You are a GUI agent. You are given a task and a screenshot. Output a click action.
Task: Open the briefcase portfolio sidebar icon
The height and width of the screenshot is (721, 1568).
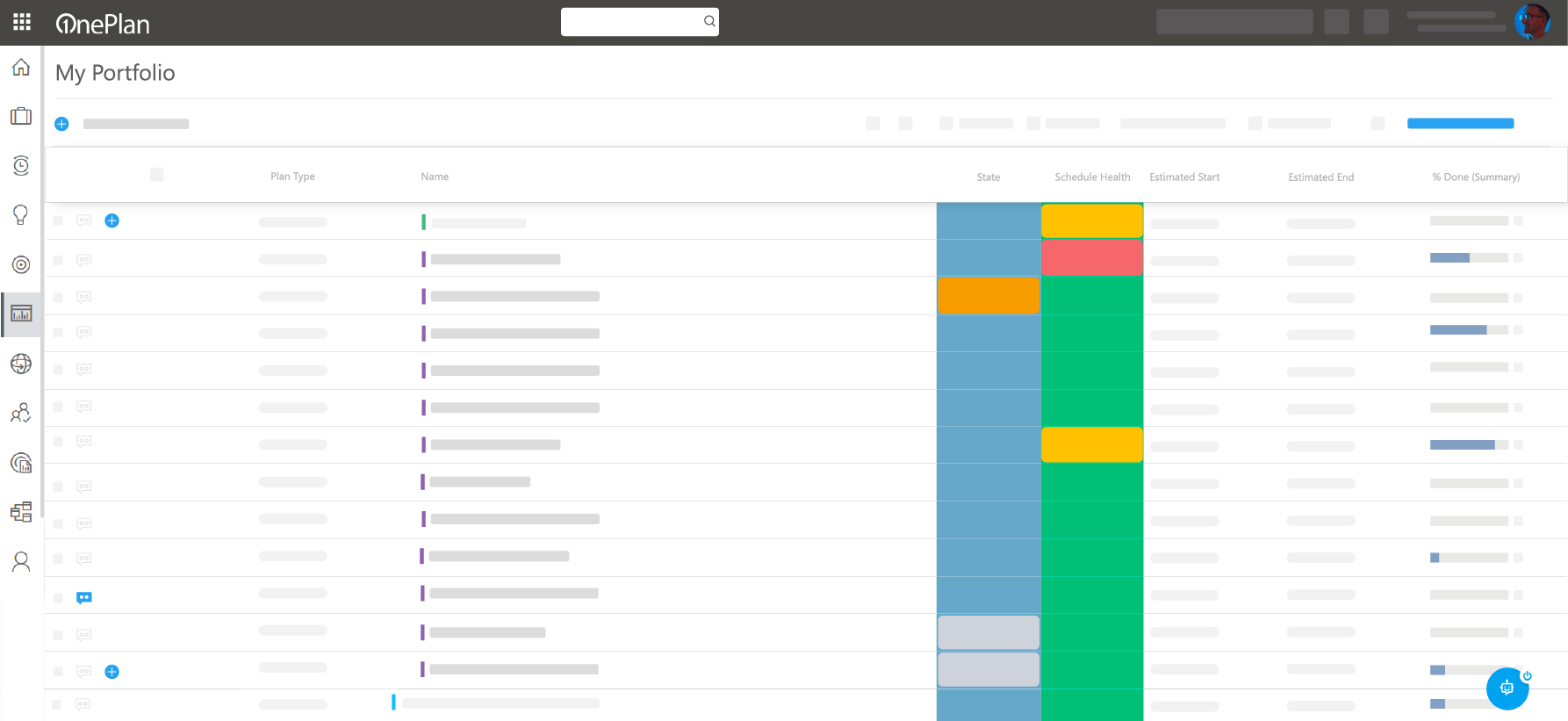click(21, 116)
